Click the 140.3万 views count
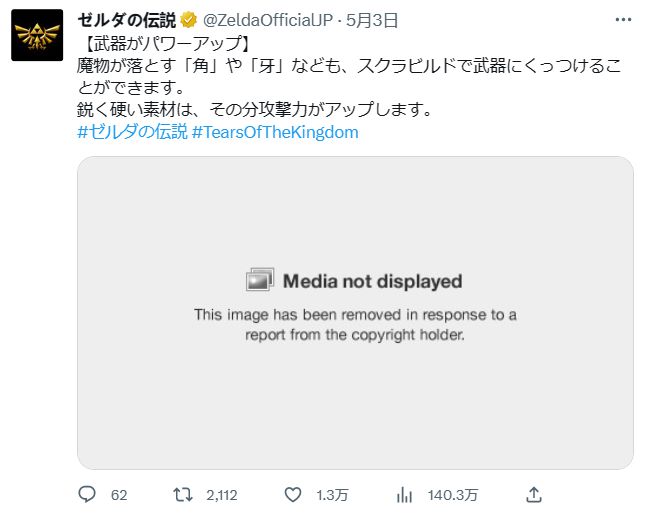The width and height of the screenshot is (649, 513). (x=453, y=495)
